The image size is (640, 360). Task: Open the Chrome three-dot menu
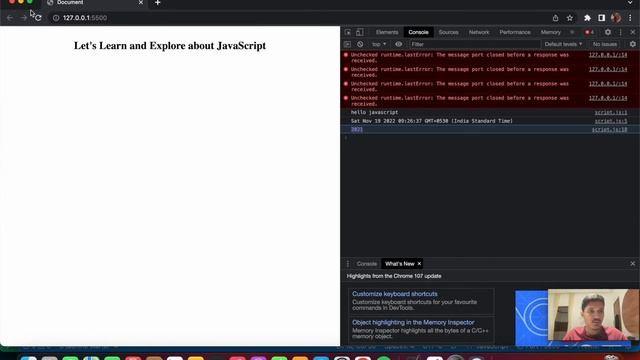[x=631, y=18]
